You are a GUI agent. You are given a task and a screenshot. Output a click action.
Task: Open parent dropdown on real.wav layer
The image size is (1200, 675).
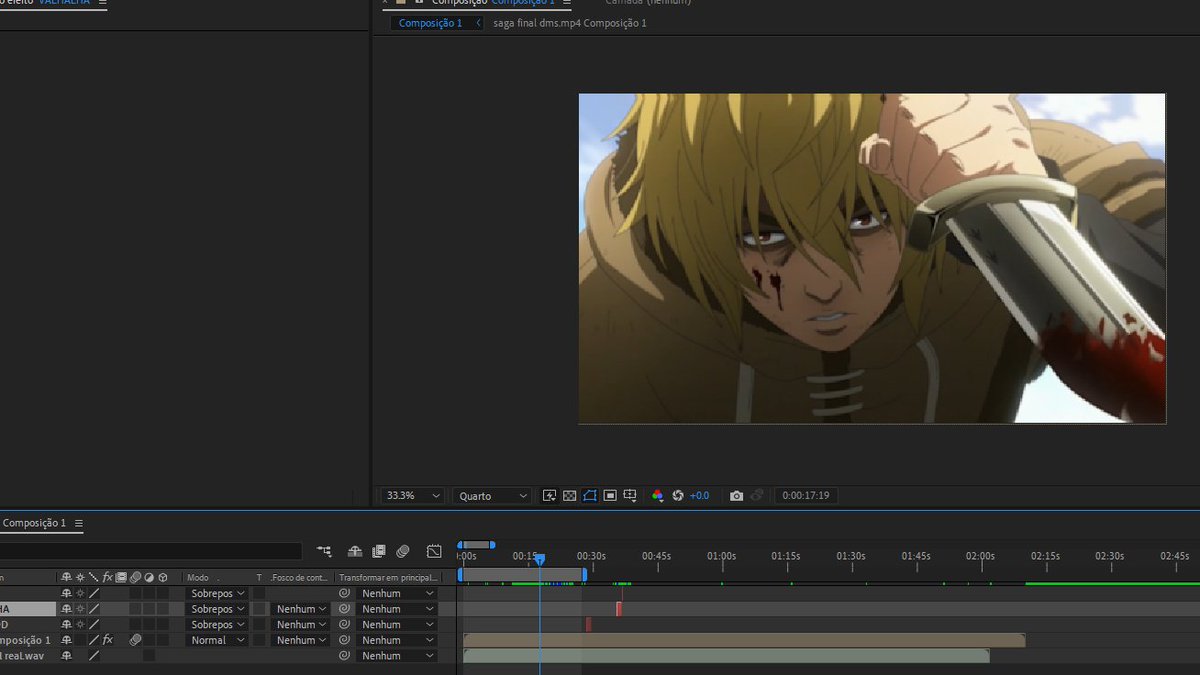click(398, 656)
